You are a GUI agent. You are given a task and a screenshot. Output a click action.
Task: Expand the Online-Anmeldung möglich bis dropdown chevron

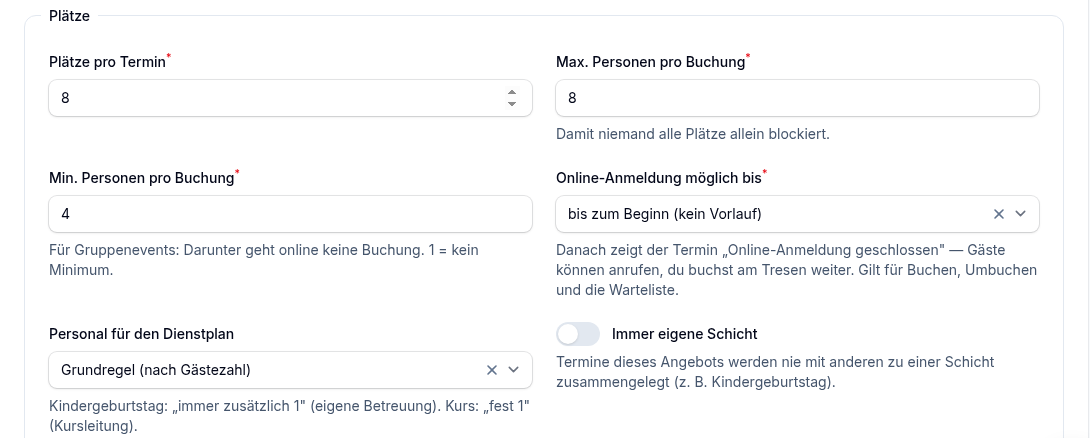pyautogui.click(x=1020, y=214)
